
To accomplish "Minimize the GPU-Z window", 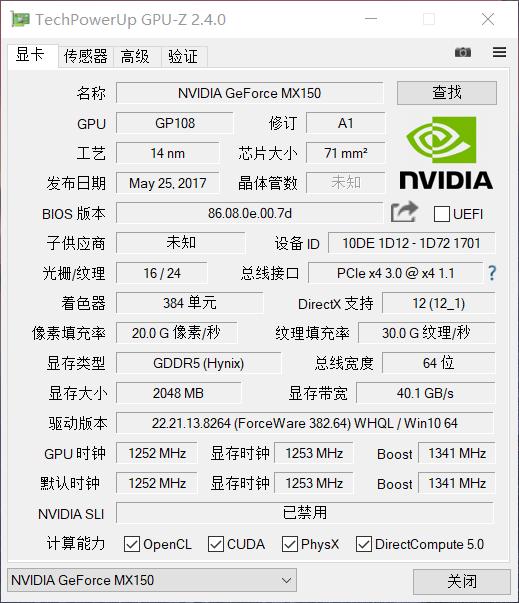I will (x=371, y=19).
